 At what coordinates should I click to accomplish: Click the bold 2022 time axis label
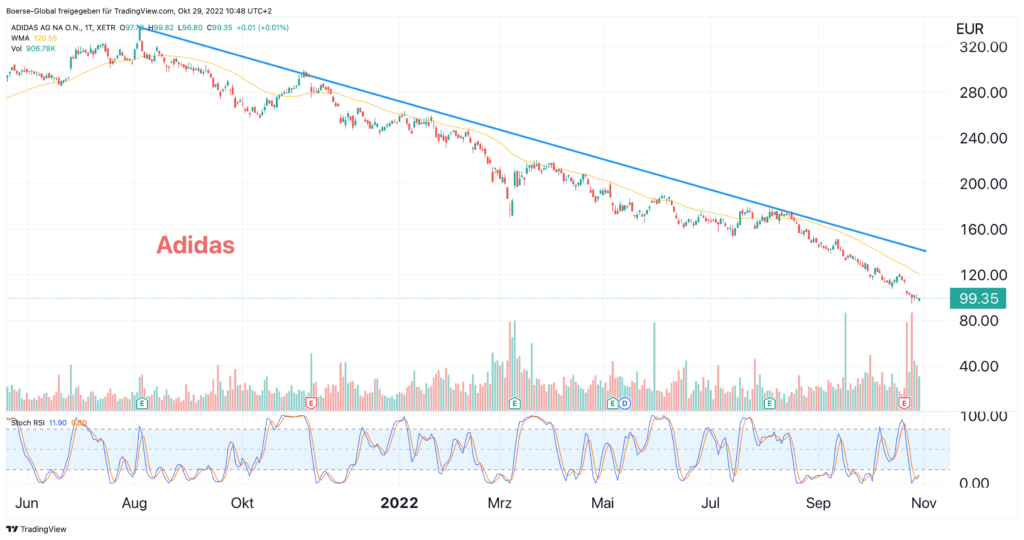click(399, 503)
